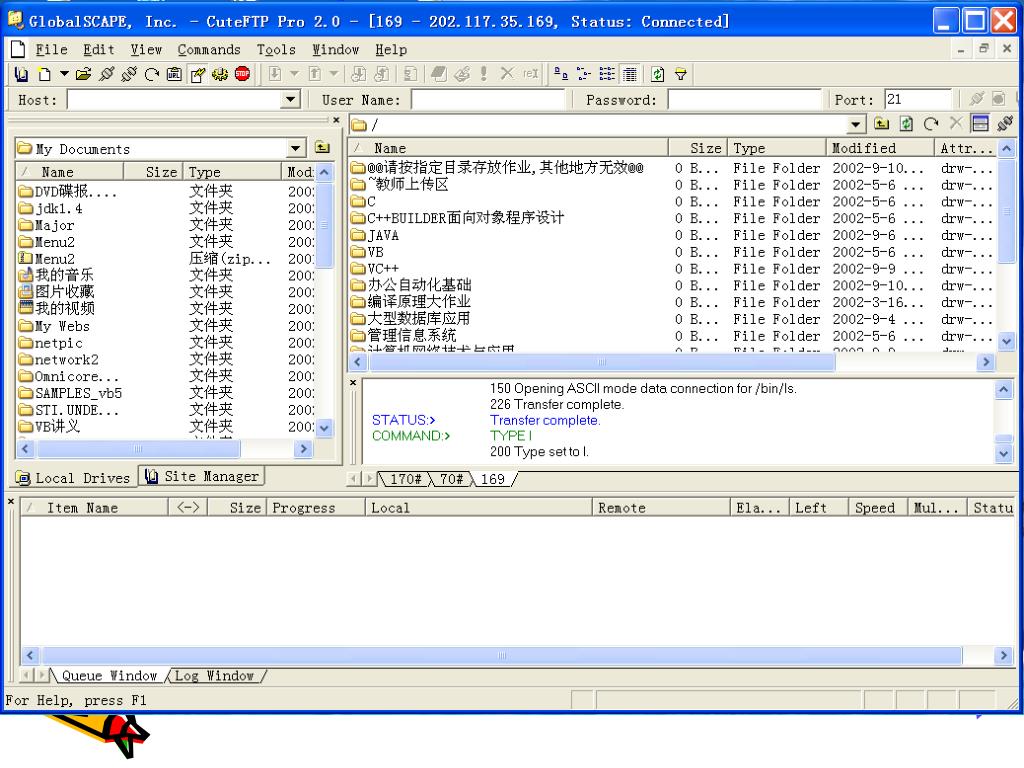Sort remote files by Modified column

(880, 148)
